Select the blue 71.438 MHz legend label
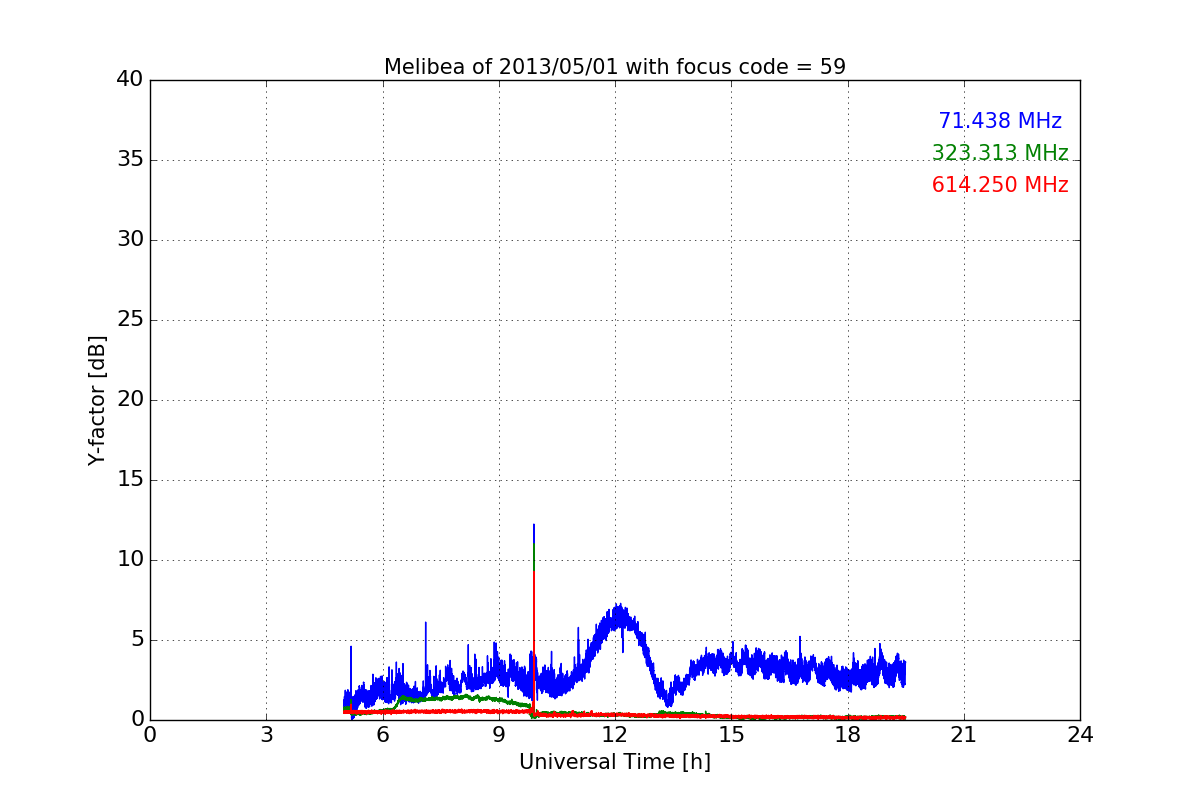1200x800 pixels. pyautogui.click(x=1000, y=121)
